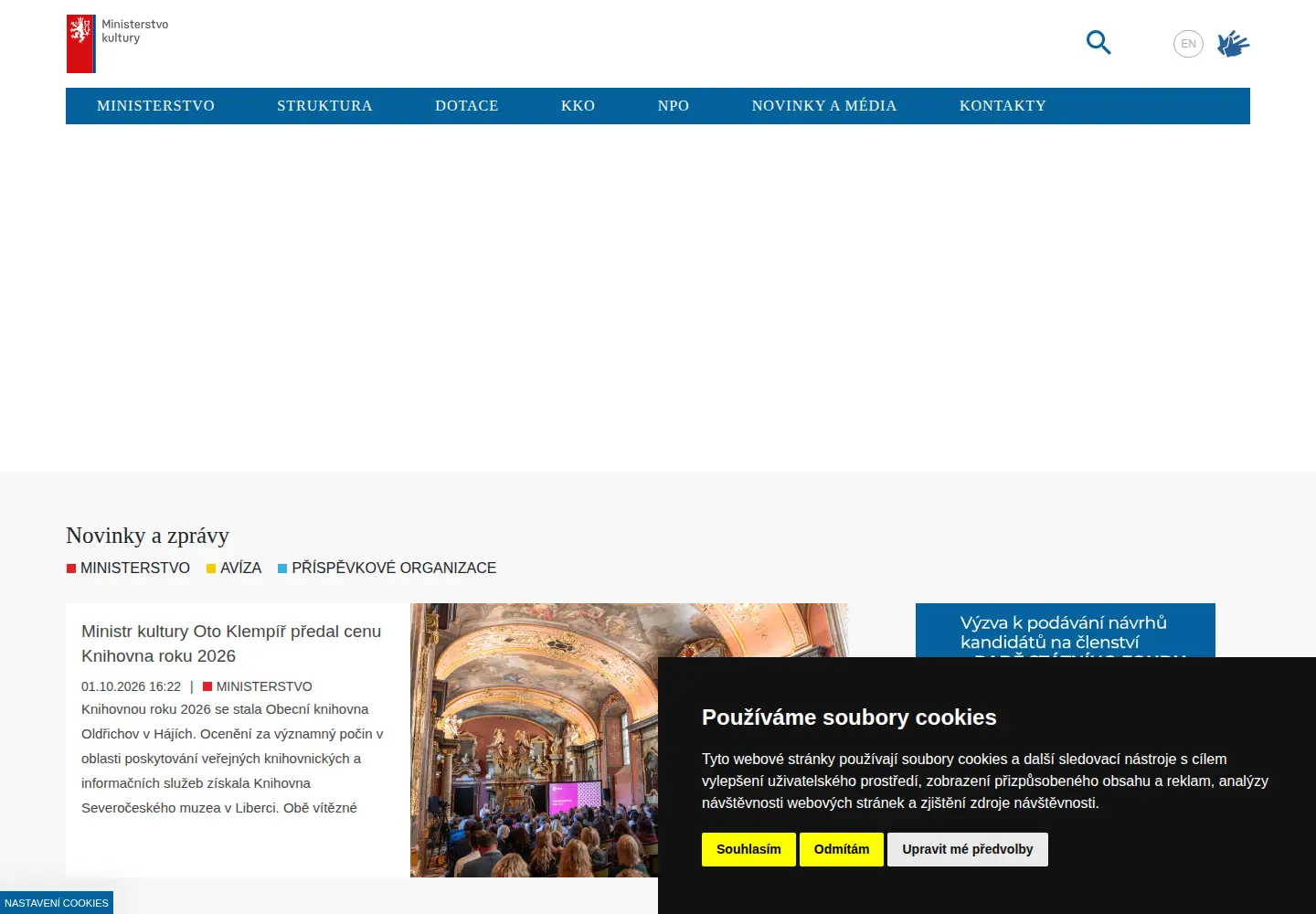Open the STRUKTURA menu item

pyautogui.click(x=325, y=106)
